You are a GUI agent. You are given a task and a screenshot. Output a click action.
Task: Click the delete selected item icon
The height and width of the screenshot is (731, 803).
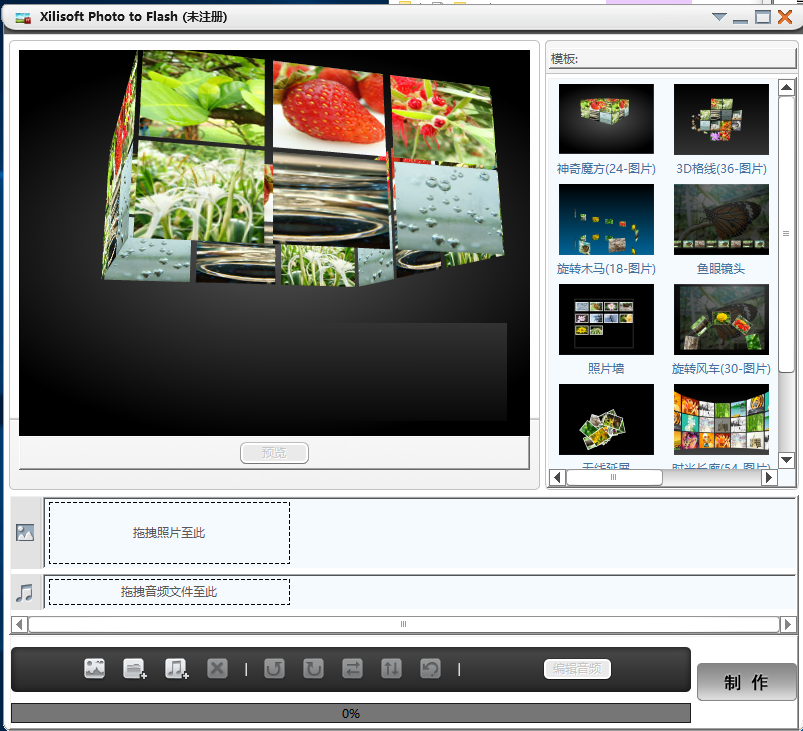(x=217, y=669)
